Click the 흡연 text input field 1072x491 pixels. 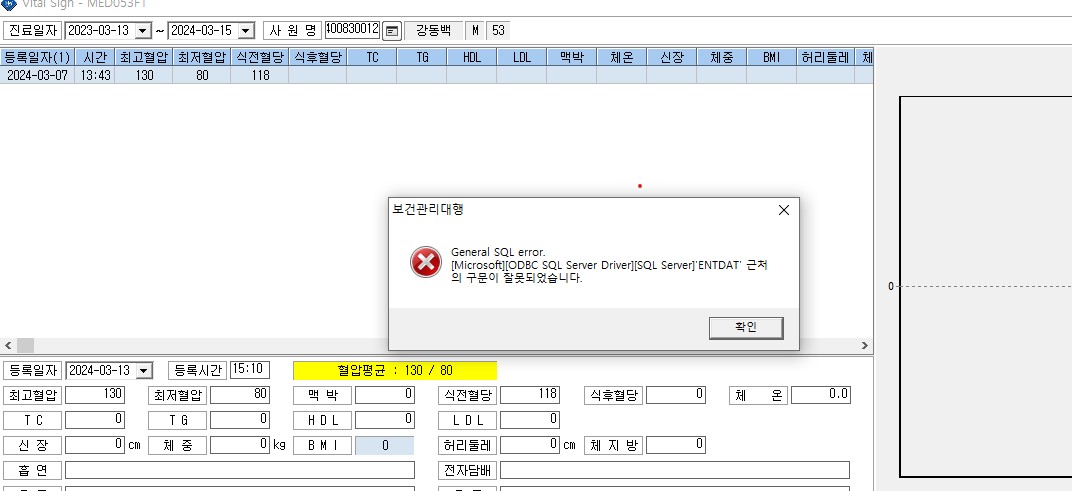(x=240, y=470)
